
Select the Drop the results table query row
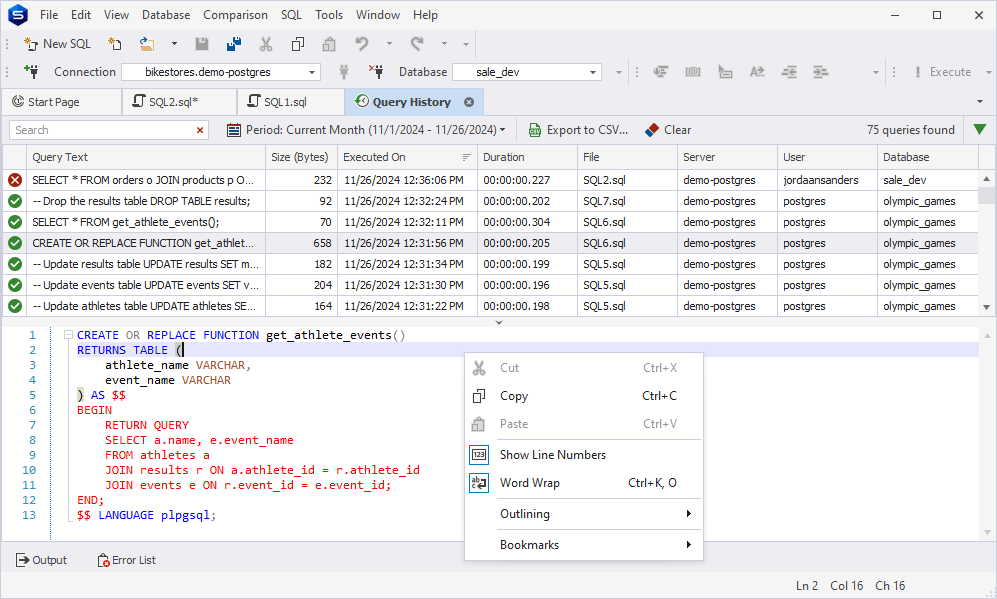(490, 201)
